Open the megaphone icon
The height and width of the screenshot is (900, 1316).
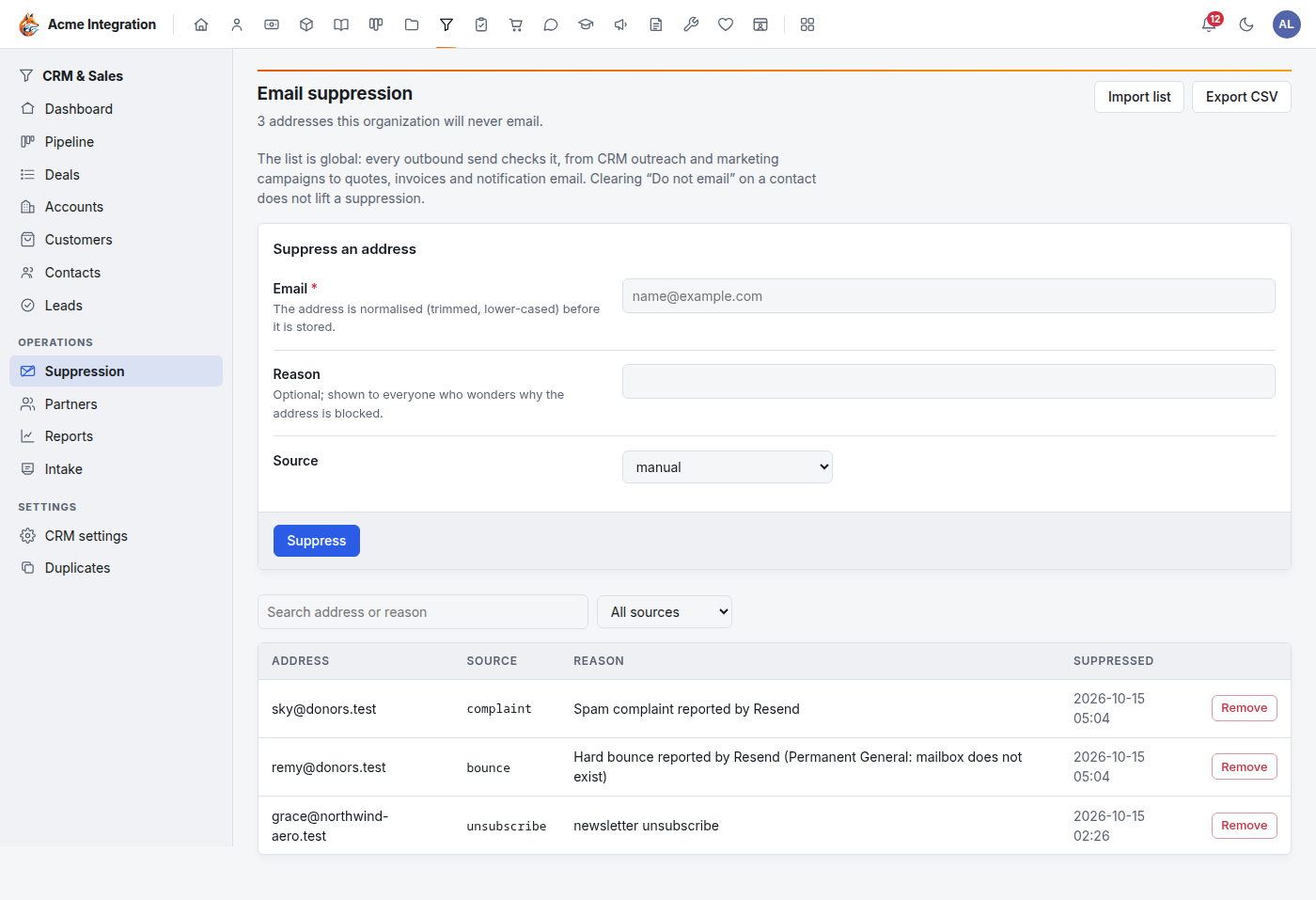coord(621,24)
